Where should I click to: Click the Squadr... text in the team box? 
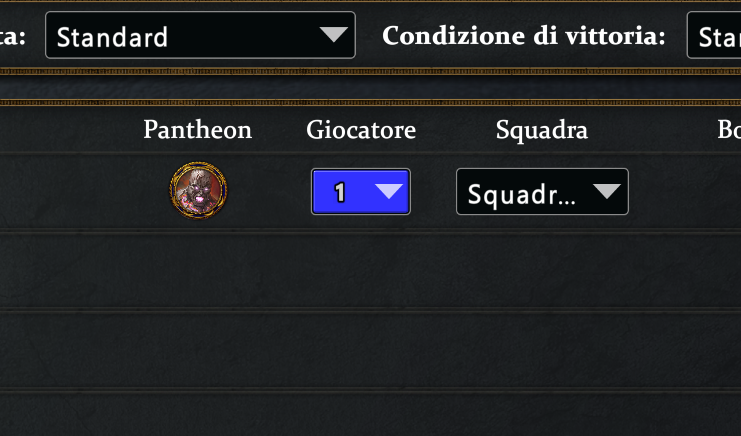click(521, 193)
